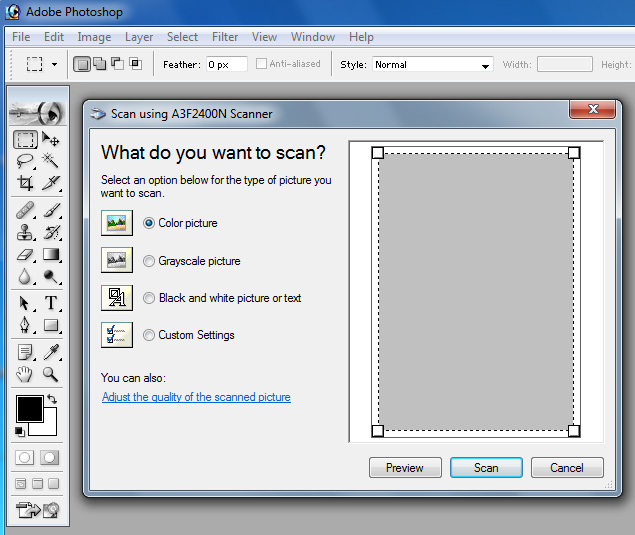
Task: Switch to Standard editing mode
Action: click(x=24, y=458)
